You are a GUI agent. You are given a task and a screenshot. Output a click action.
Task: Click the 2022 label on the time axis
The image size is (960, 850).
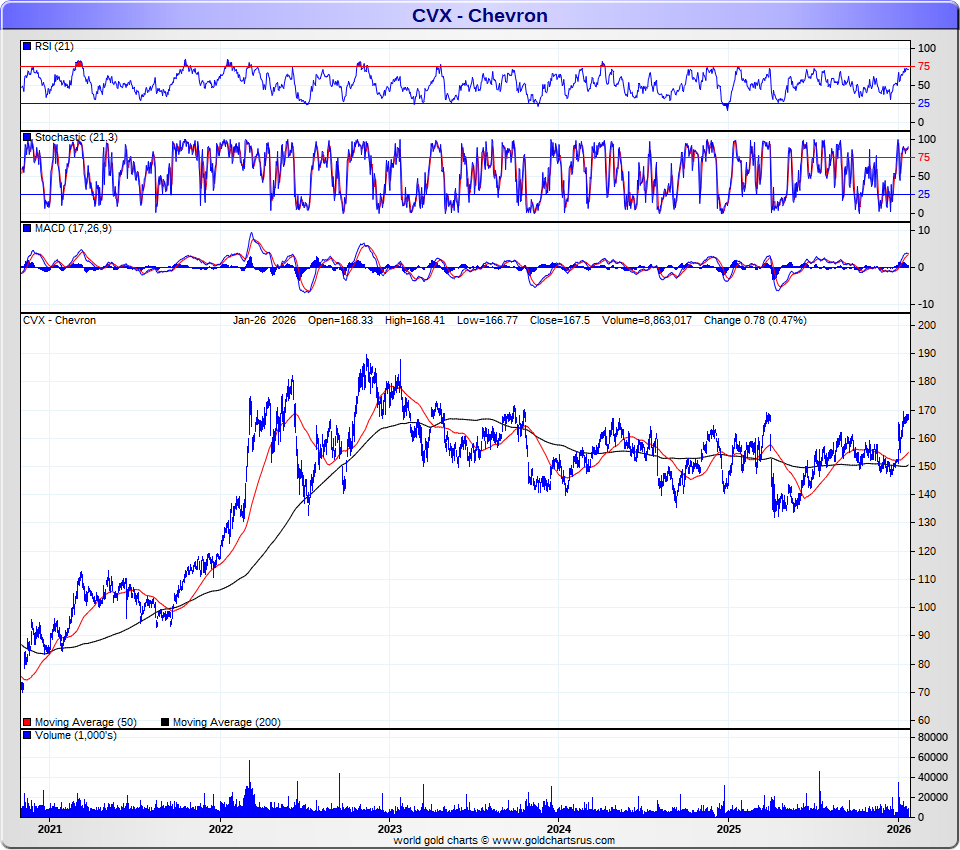(220, 830)
